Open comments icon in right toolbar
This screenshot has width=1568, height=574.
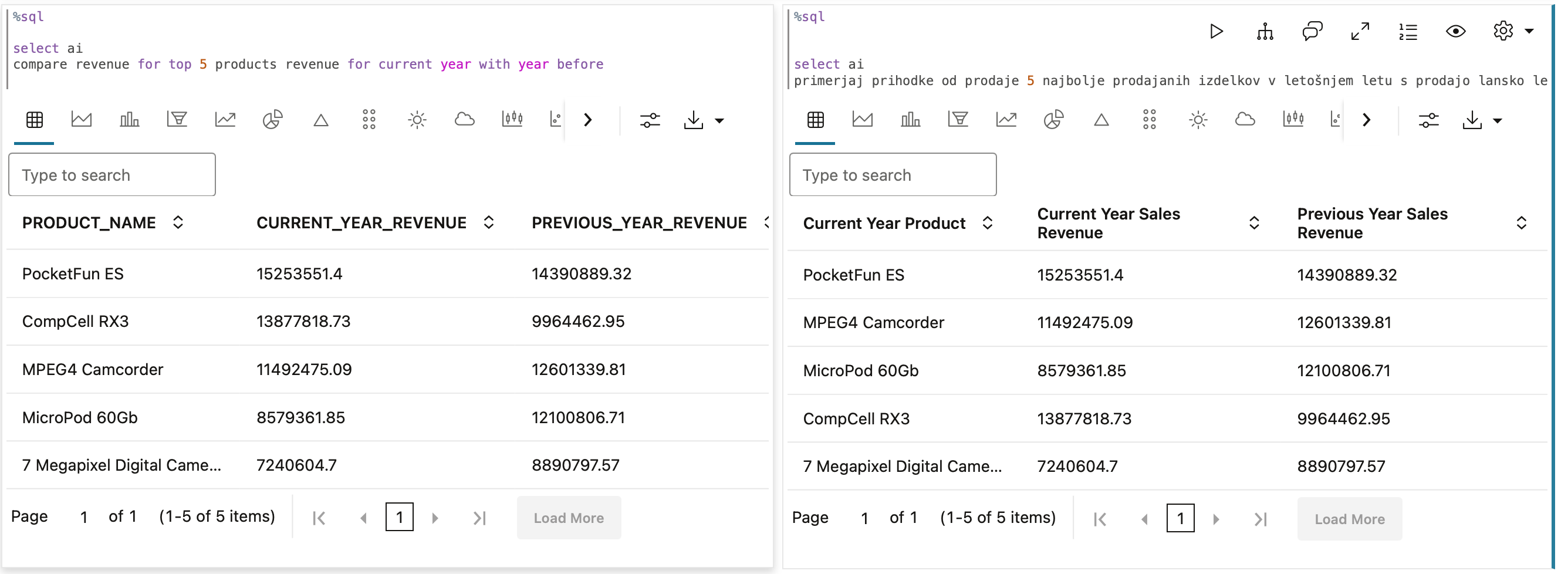click(x=1312, y=31)
